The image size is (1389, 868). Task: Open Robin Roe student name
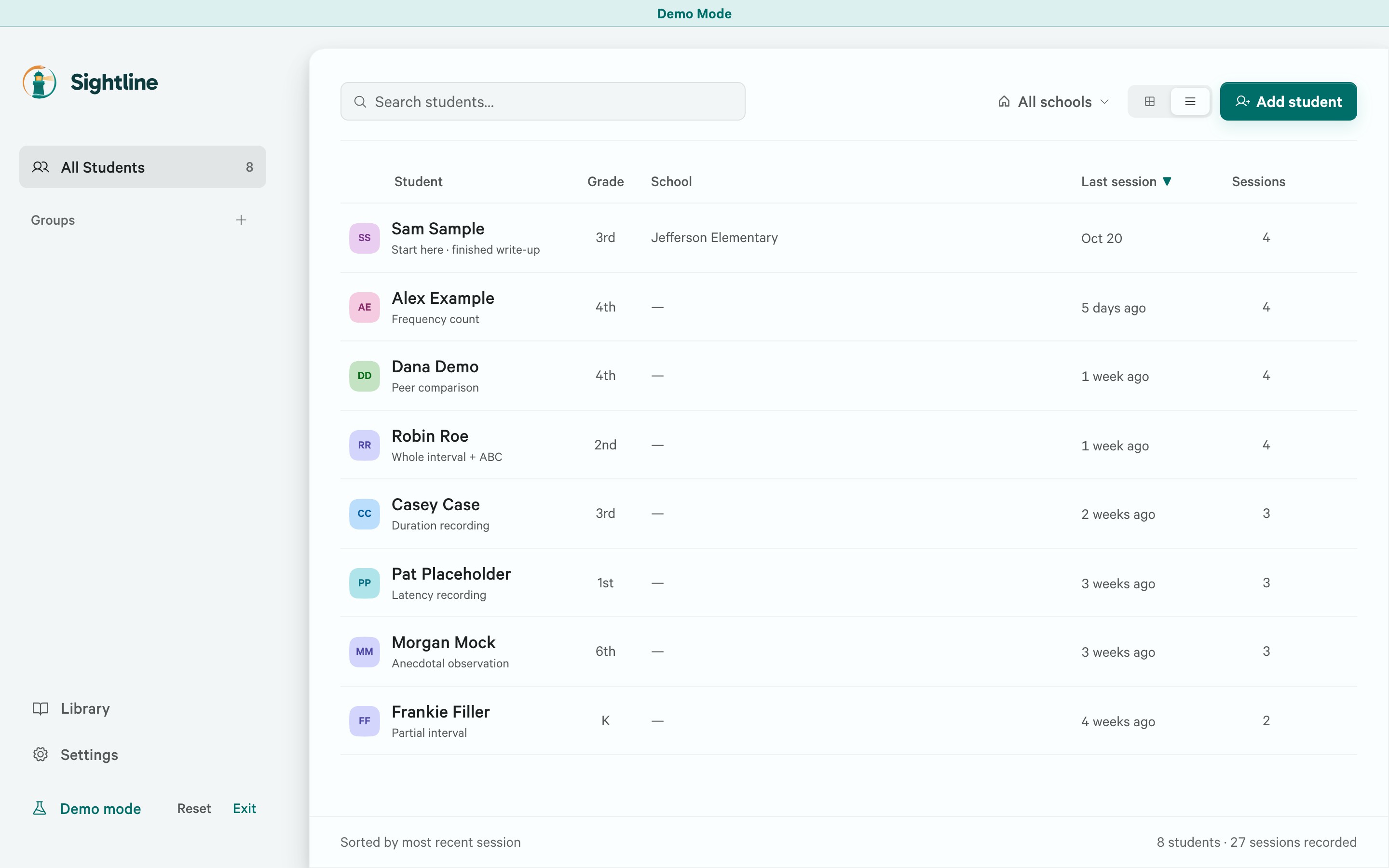[x=430, y=436]
